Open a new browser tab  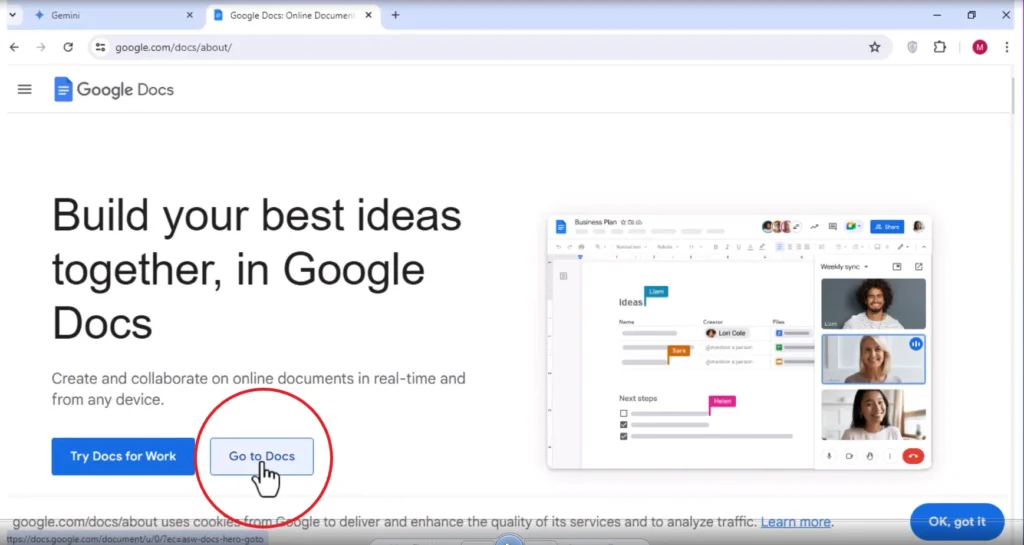pyautogui.click(x=395, y=15)
